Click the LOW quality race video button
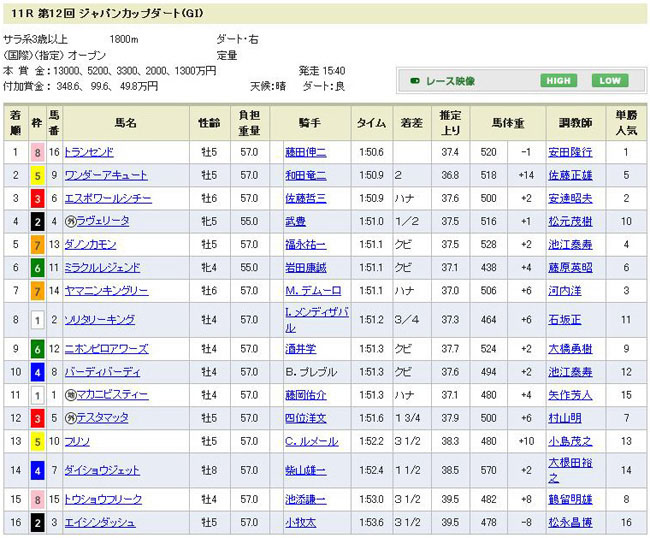The image size is (650, 538). [609, 81]
